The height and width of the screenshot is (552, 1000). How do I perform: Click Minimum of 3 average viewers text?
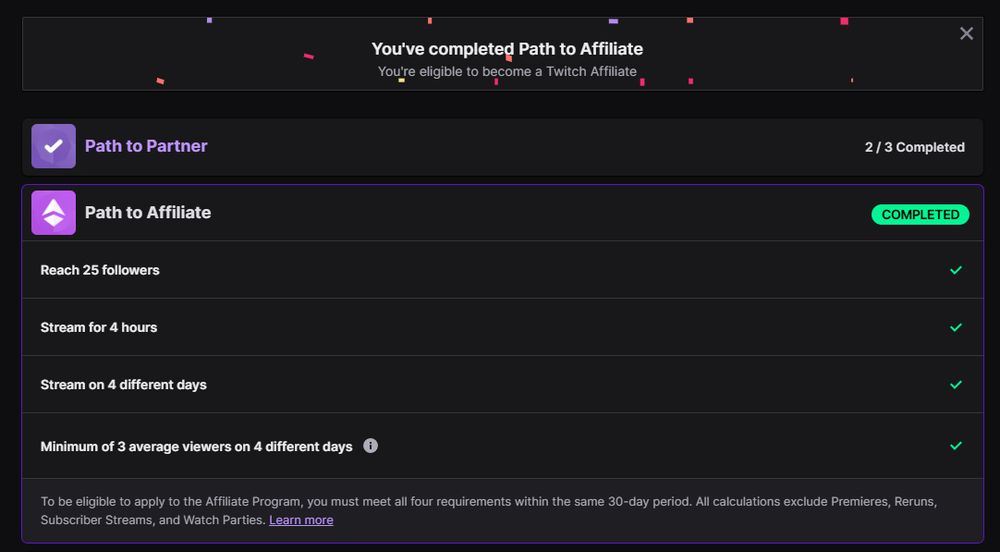click(x=196, y=447)
